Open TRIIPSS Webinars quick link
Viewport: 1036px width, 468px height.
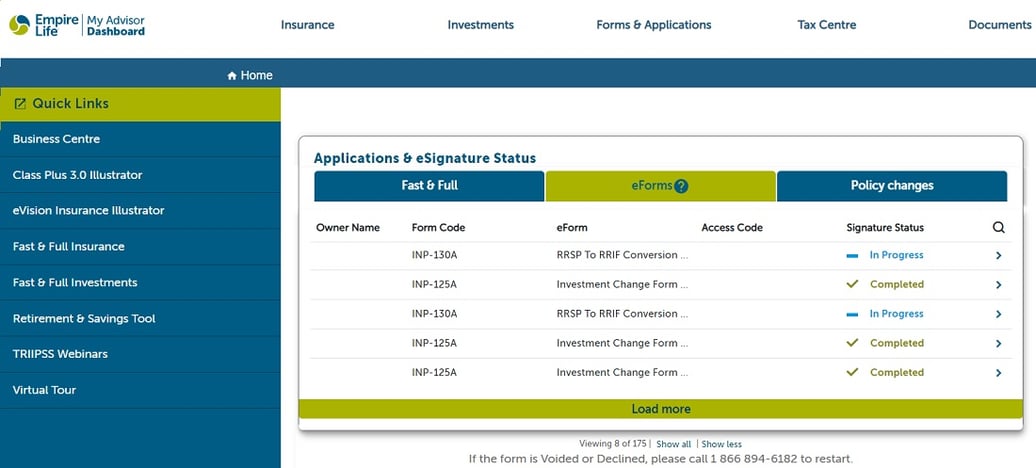tap(140, 354)
